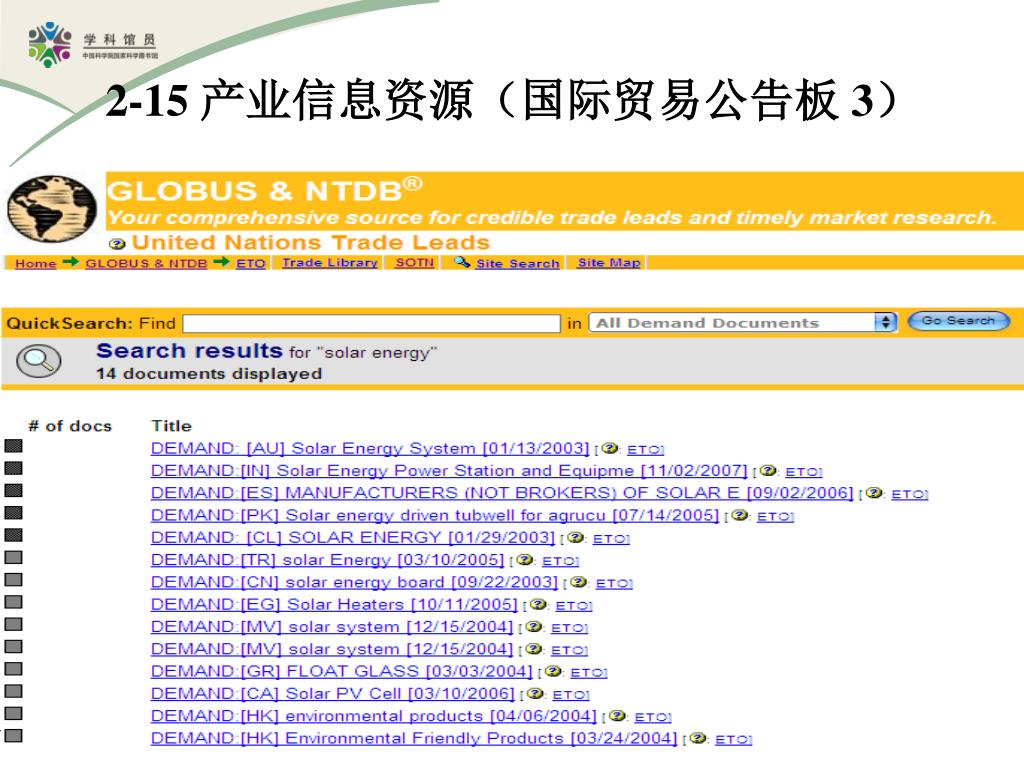Click the United Nations Trade Leads heading

[311, 243]
